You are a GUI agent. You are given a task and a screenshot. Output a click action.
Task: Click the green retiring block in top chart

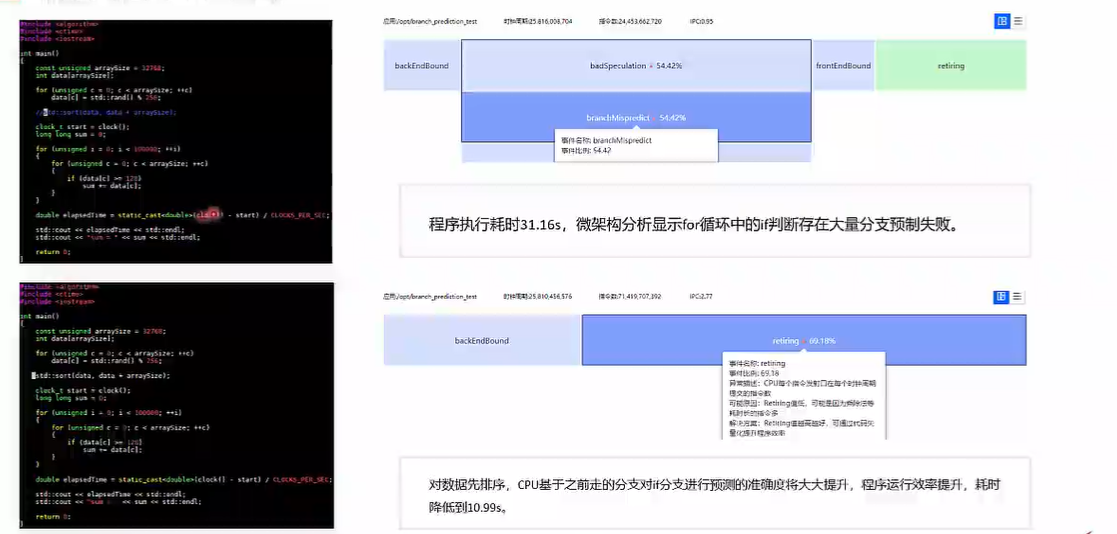(x=951, y=66)
